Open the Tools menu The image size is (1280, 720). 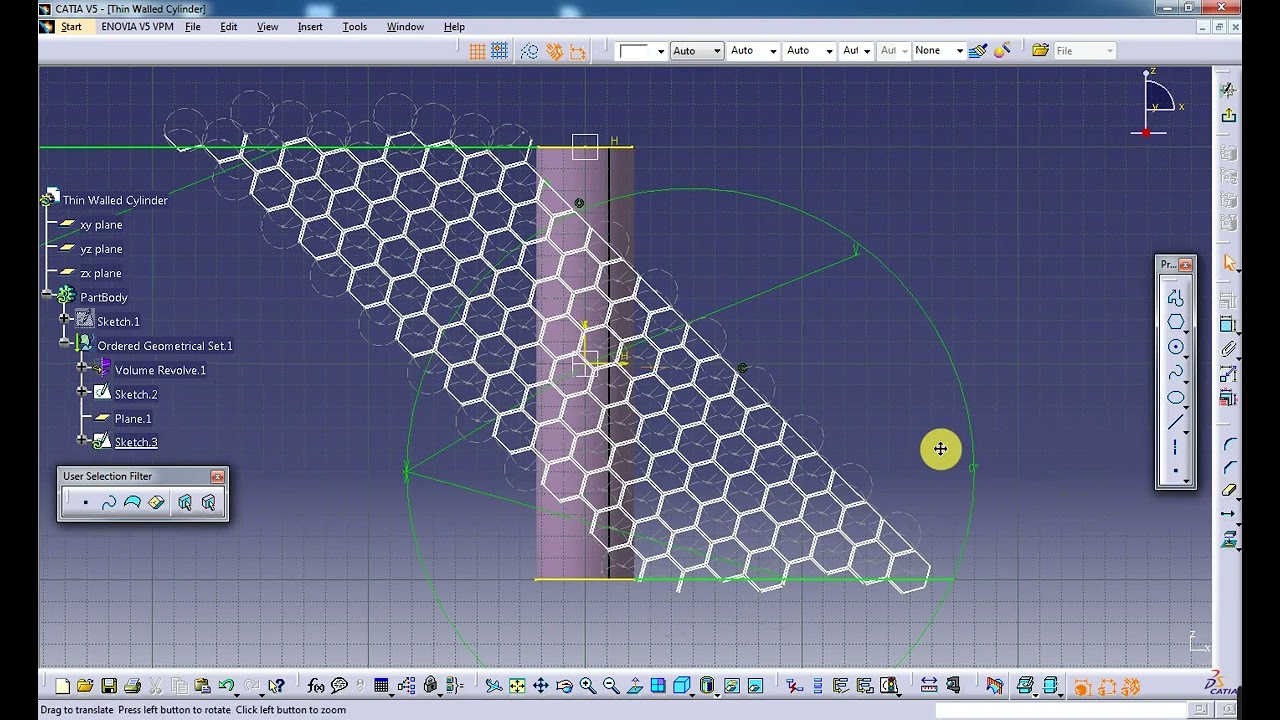tap(355, 27)
